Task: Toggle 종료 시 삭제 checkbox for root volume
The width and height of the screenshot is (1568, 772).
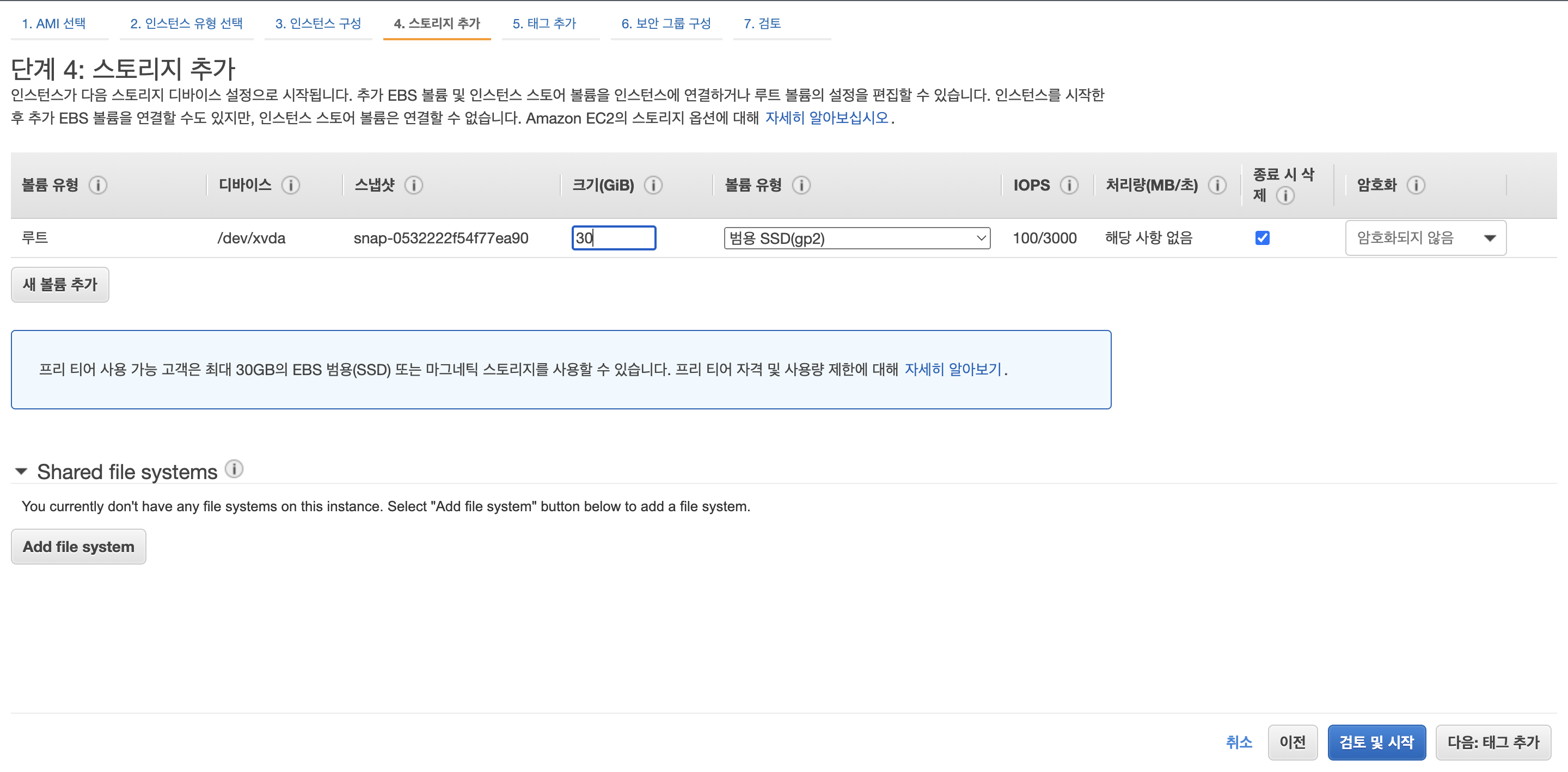Action: click(x=1263, y=238)
